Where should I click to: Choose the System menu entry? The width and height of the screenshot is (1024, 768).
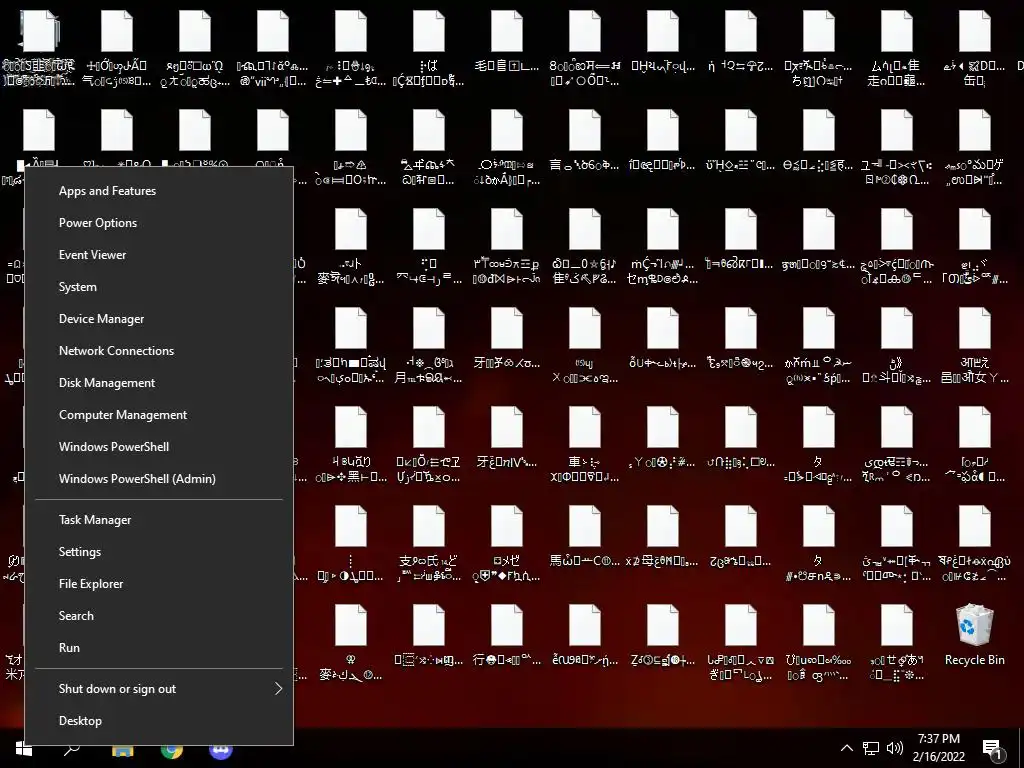(x=159, y=287)
